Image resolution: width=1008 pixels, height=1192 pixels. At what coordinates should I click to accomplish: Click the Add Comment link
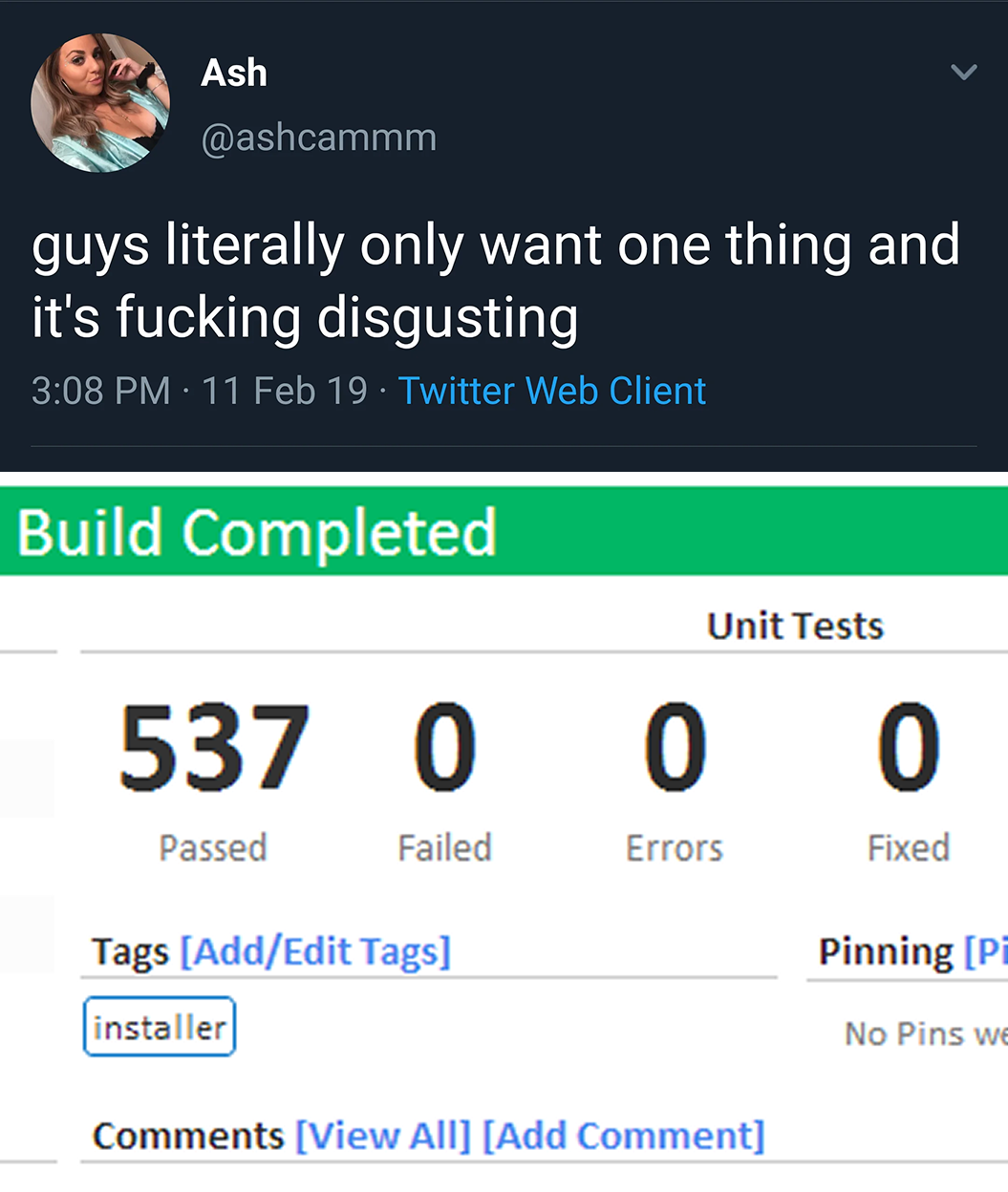point(624,1136)
